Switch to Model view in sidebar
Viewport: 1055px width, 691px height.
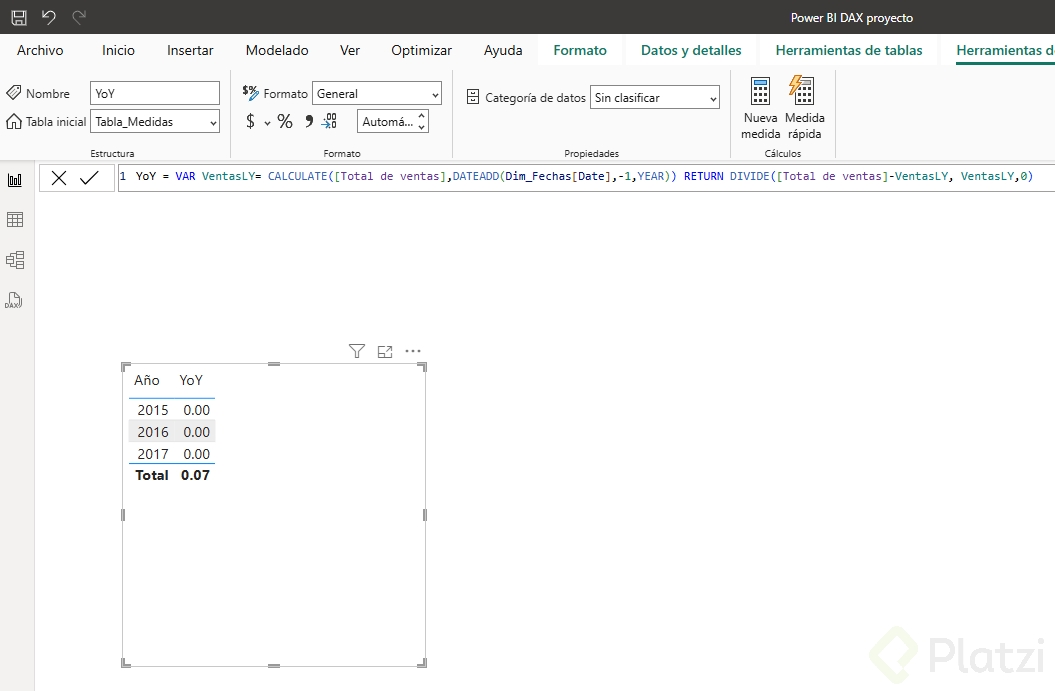pos(15,260)
